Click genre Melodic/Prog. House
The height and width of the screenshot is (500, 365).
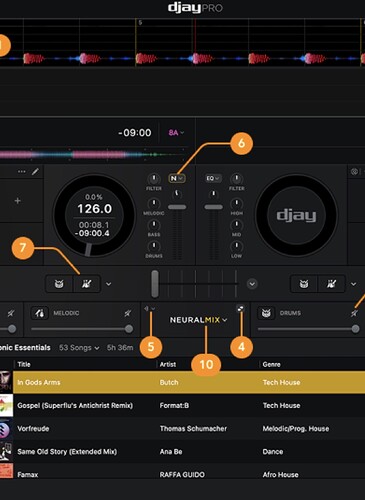pos(296,429)
